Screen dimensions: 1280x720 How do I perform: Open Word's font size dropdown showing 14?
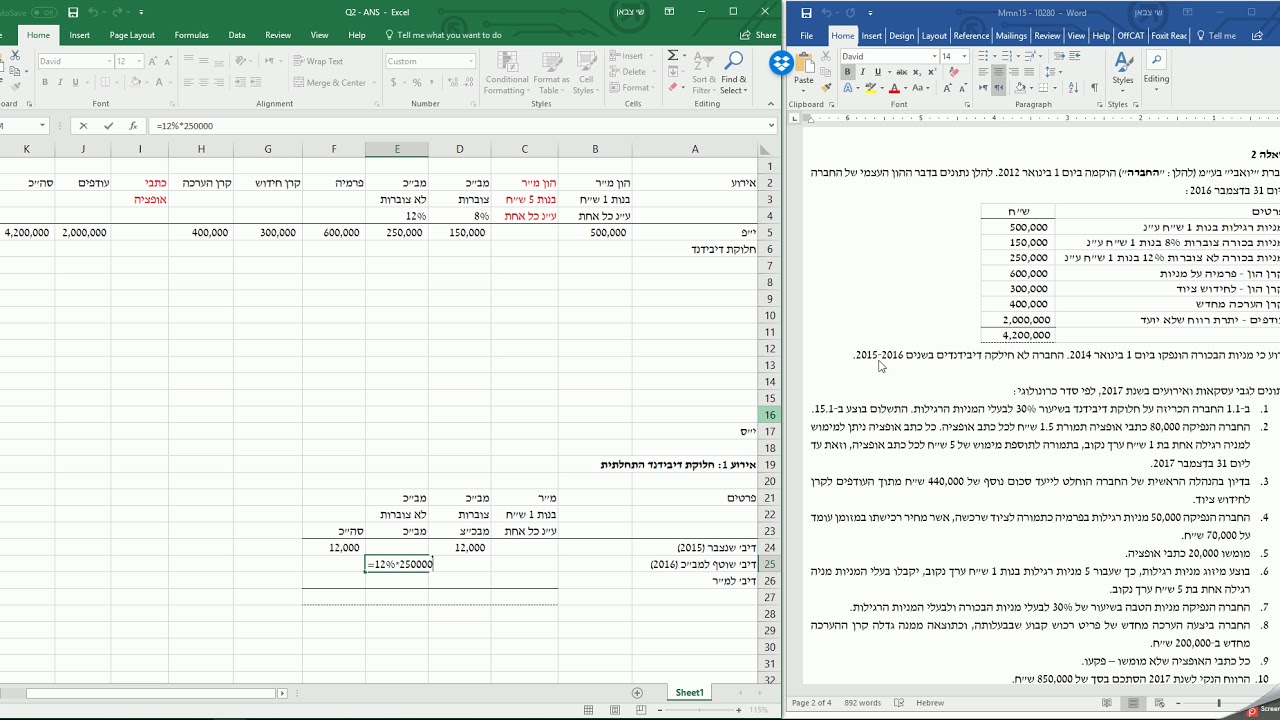[963, 57]
